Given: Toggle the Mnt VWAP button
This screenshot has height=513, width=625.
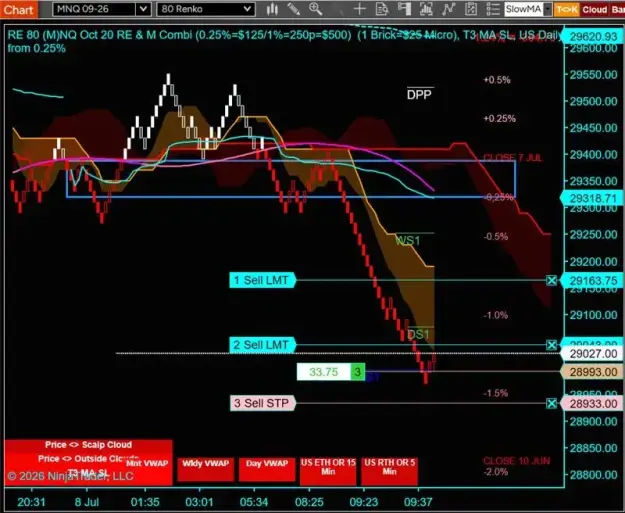Looking at the screenshot, I should tap(147, 463).
